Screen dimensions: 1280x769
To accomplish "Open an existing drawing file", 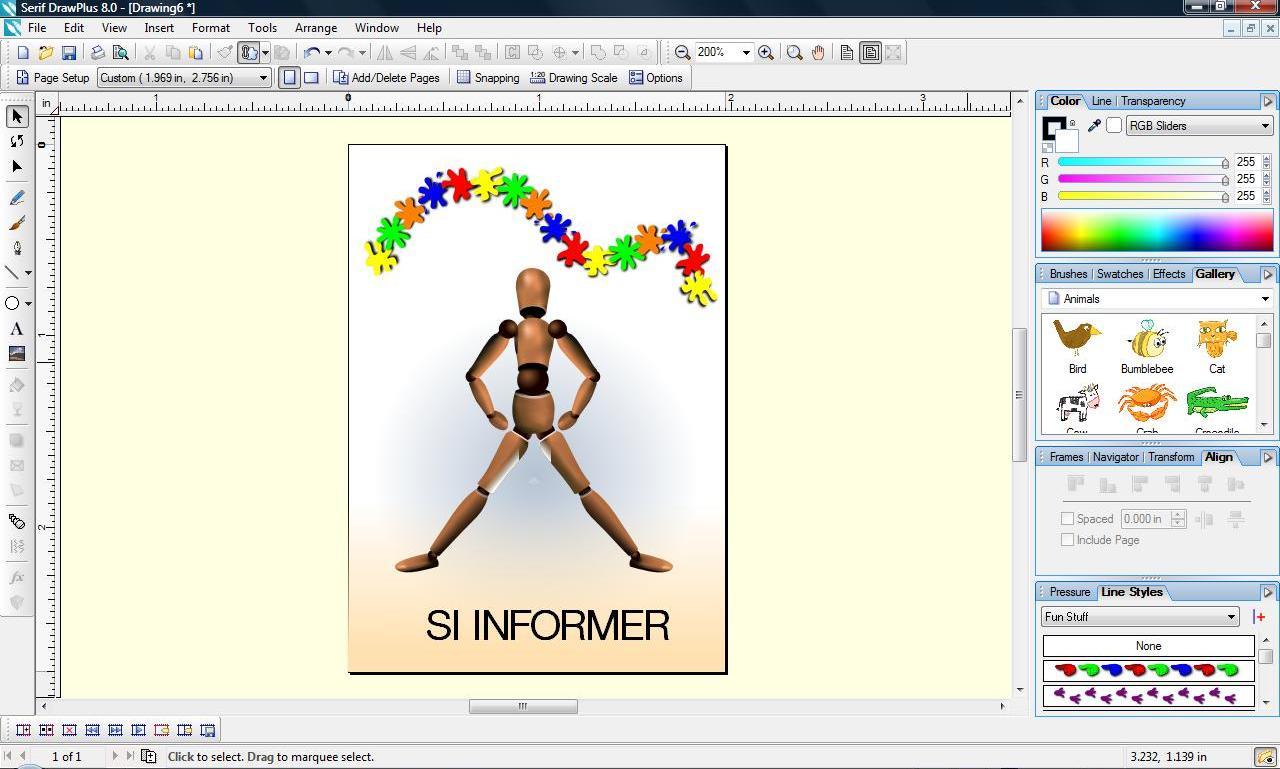I will click(x=46, y=52).
